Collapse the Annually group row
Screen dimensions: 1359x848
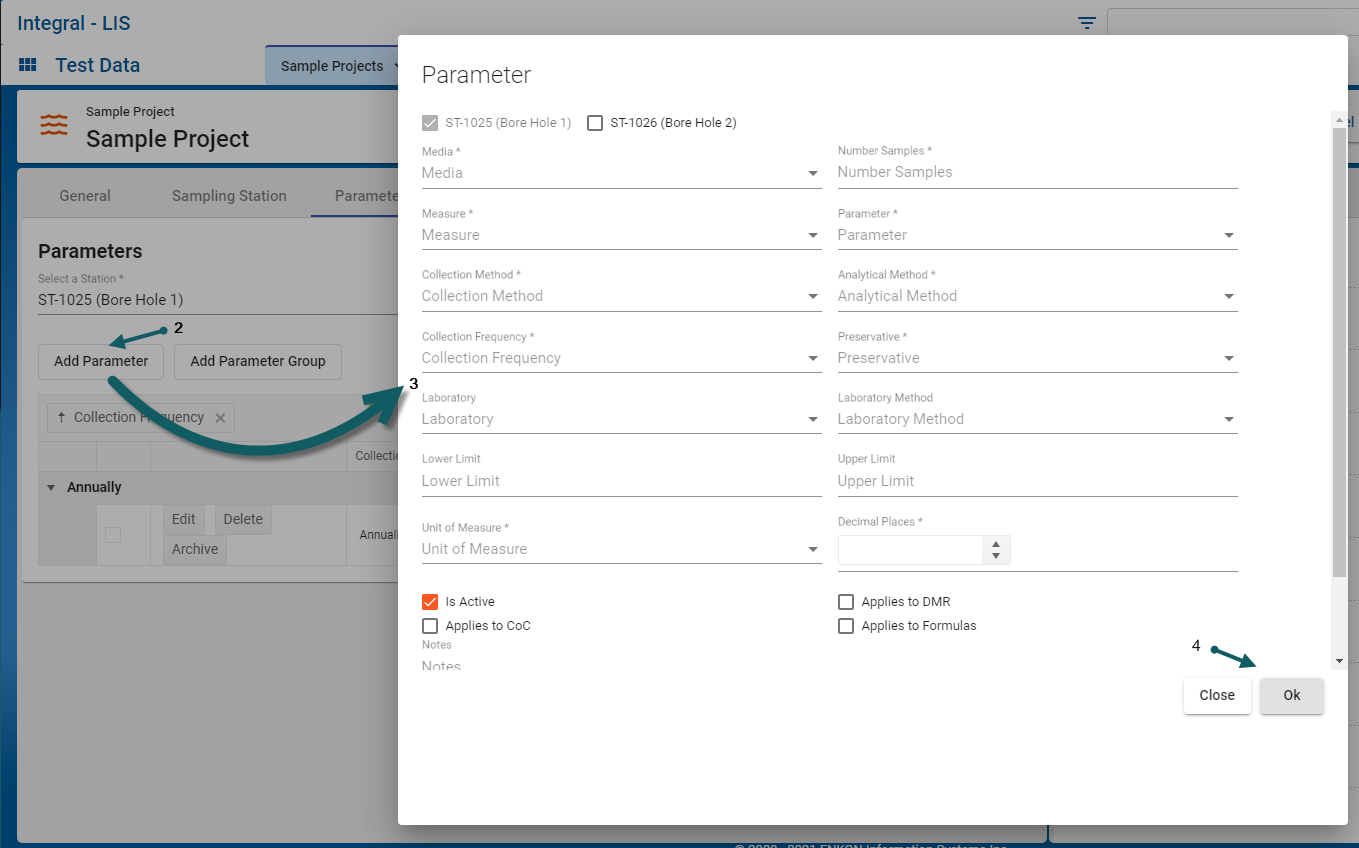51,488
